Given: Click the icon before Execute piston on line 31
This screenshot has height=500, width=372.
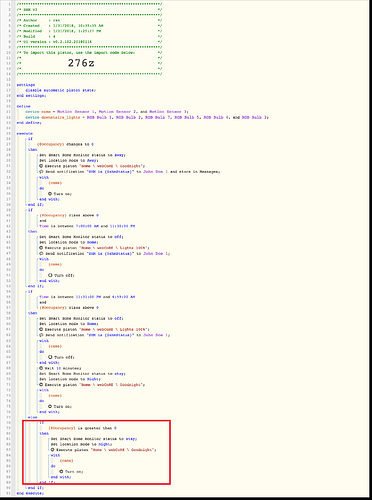Looking at the screenshot, I should coord(41,166).
